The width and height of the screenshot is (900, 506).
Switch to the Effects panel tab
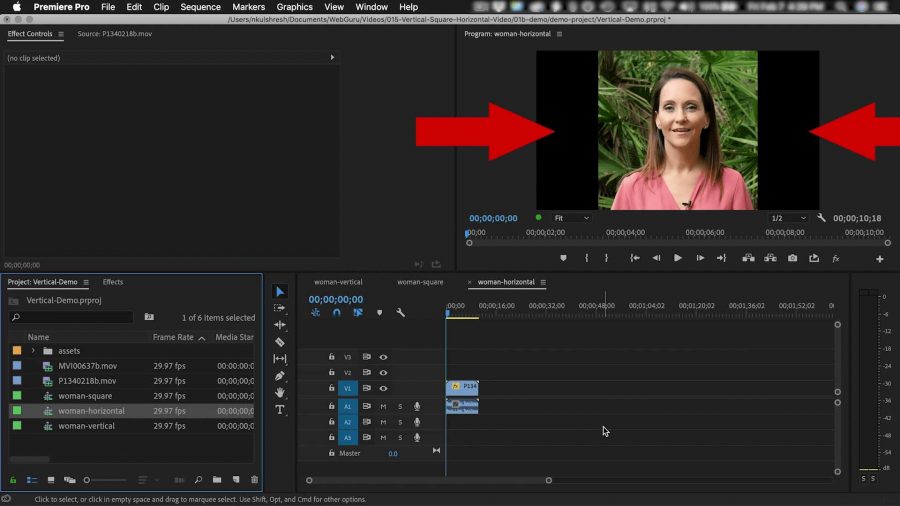click(113, 282)
